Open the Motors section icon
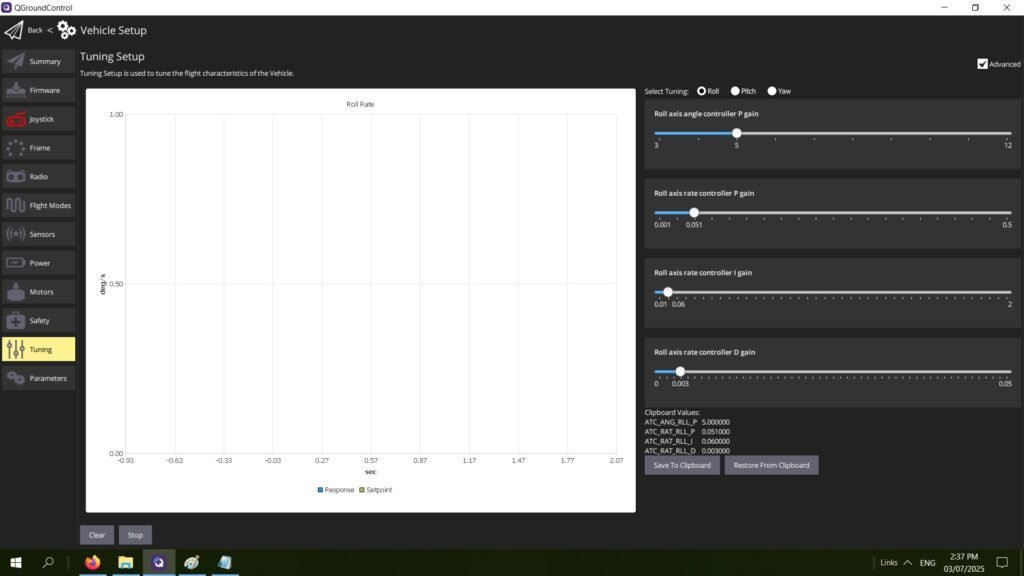Image resolution: width=1024 pixels, height=576 pixels. click(16, 292)
